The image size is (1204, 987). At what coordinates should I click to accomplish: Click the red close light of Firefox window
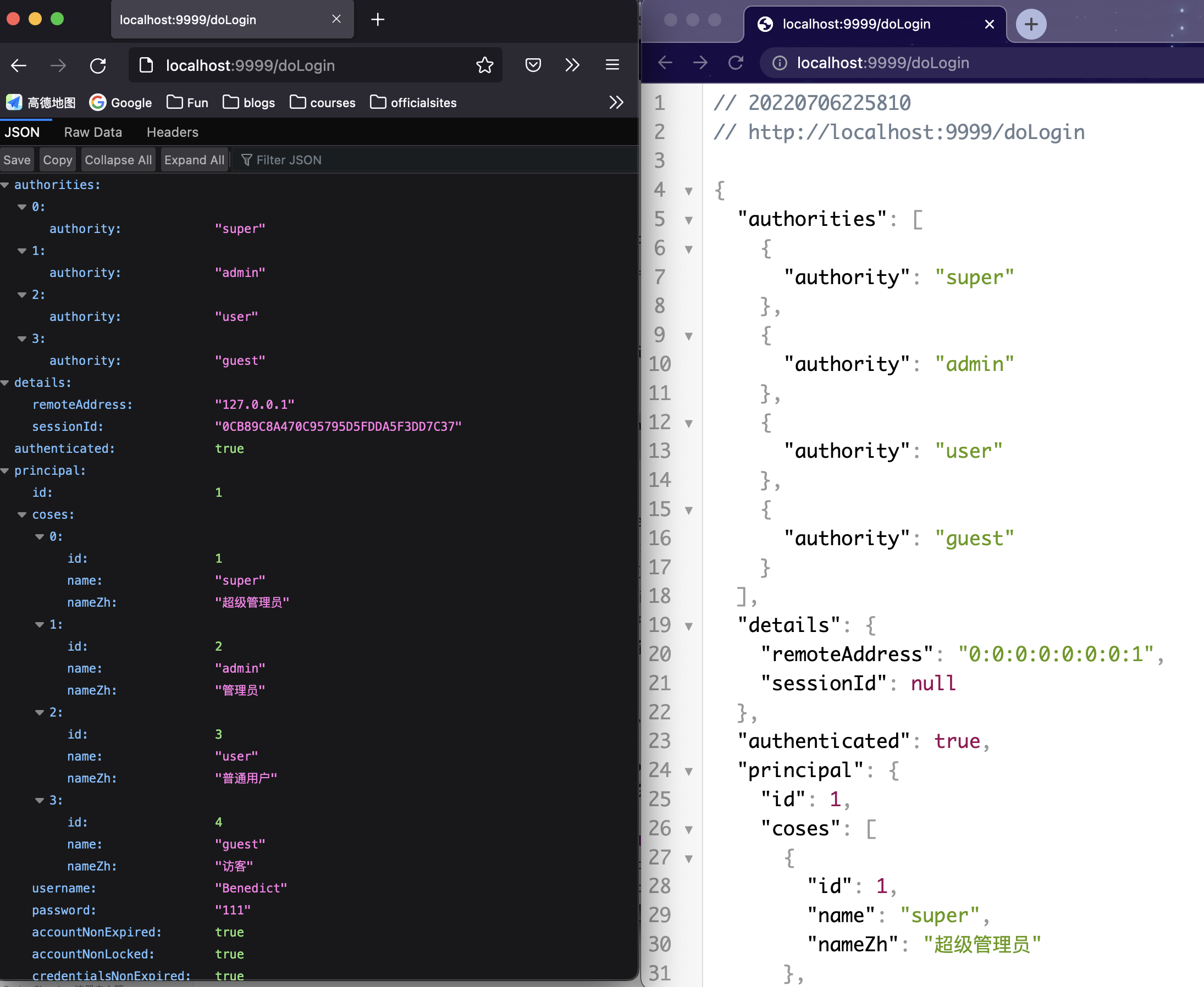[x=13, y=19]
